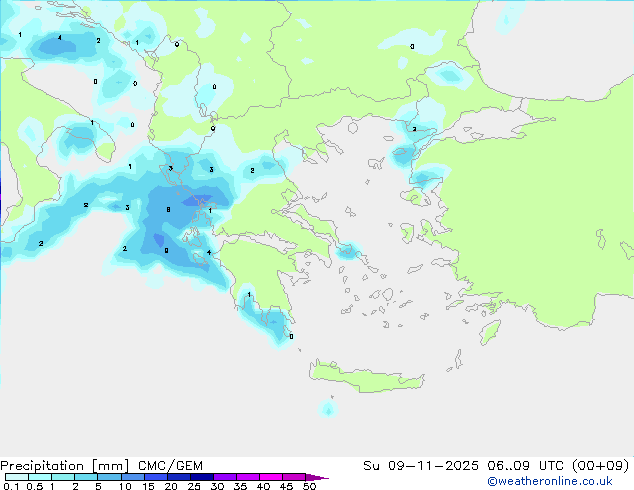Choose the legend swatch for 25–30 mm
634x490 pixels.
[x=202, y=477]
